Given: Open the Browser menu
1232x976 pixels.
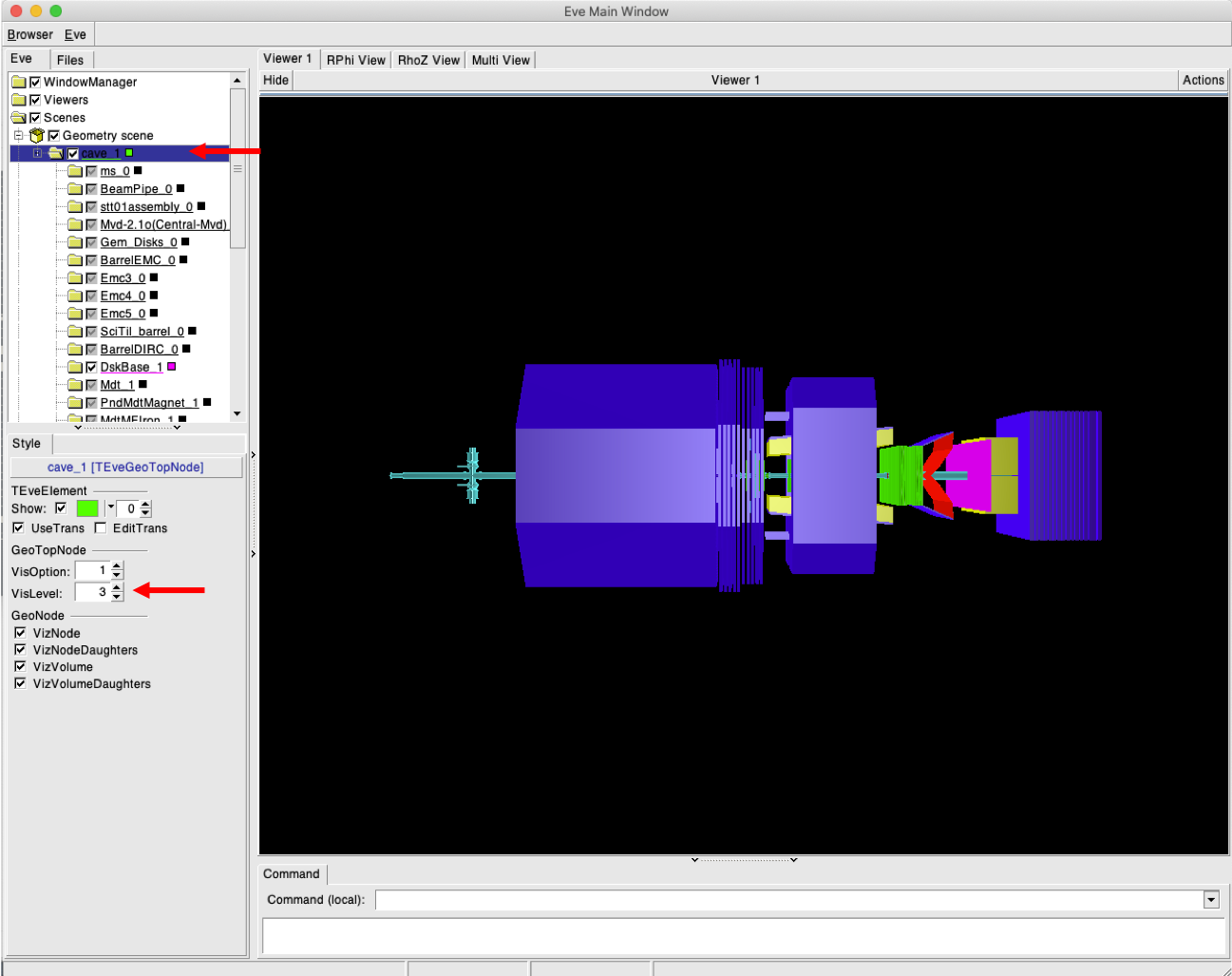Looking at the screenshot, I should click(30, 35).
